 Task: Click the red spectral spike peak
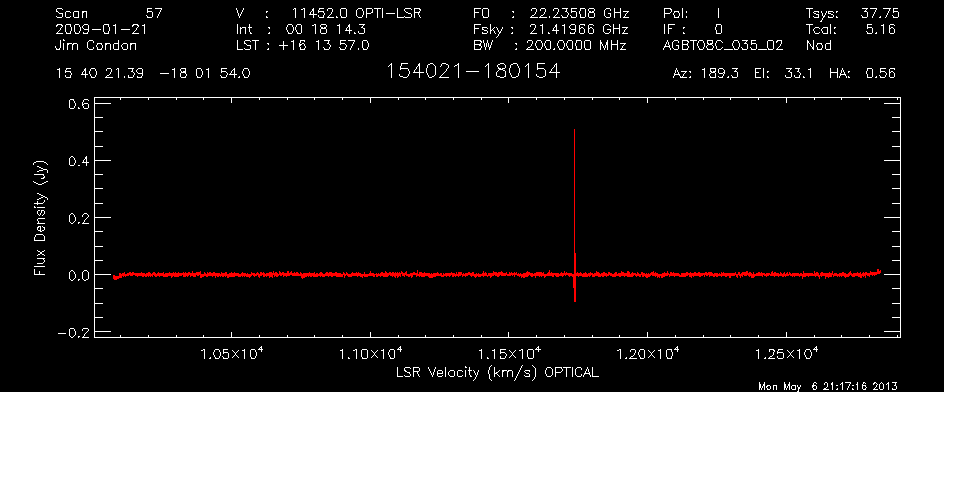tap(574, 131)
